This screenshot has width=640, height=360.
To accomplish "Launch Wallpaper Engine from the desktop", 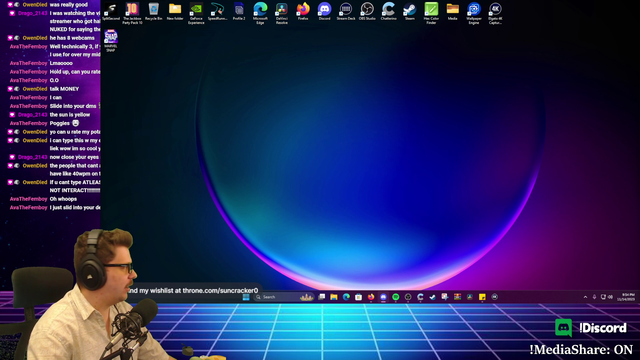I will [x=474, y=13].
